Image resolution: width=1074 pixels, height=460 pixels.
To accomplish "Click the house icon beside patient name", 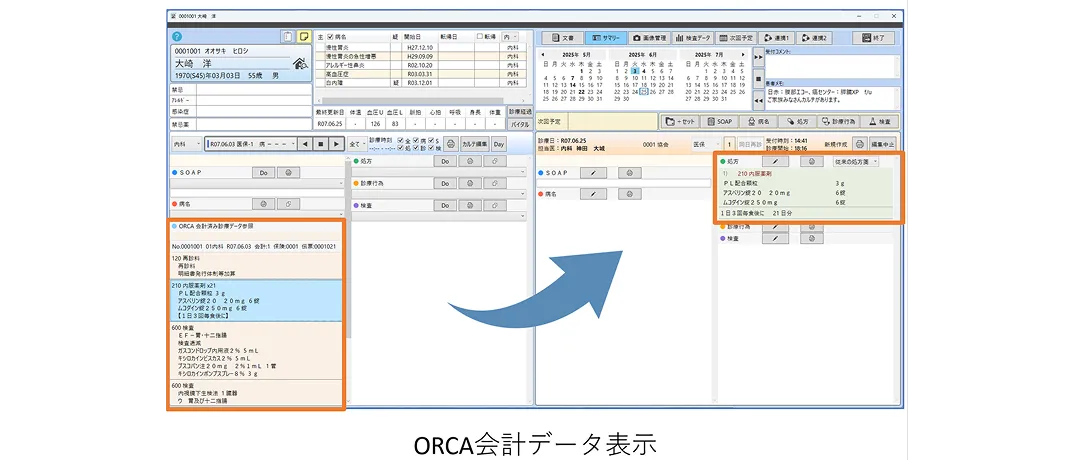I will tap(300, 64).
